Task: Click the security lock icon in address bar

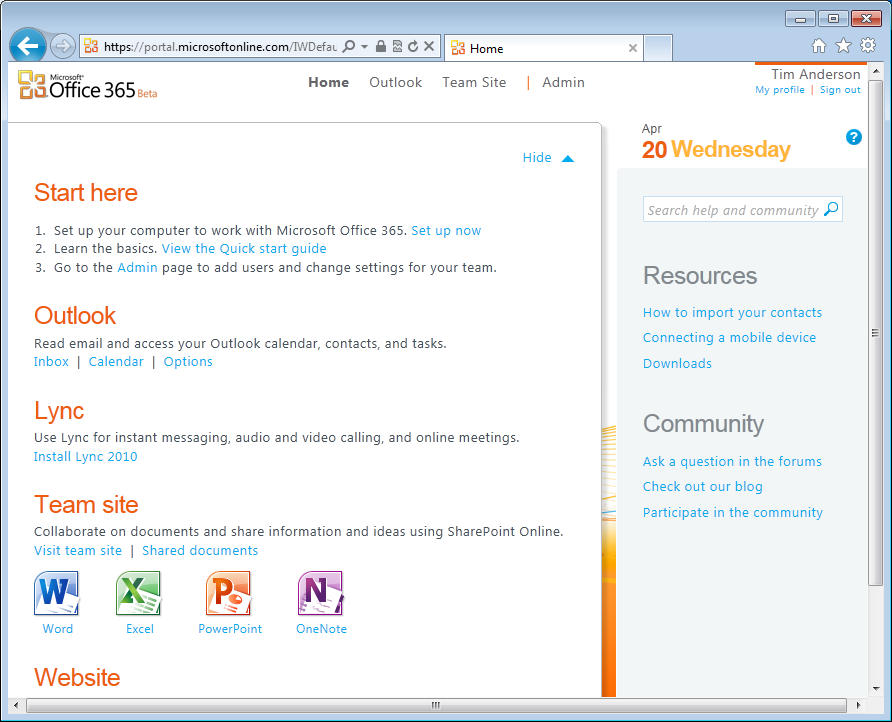Action: pyautogui.click(x=381, y=46)
